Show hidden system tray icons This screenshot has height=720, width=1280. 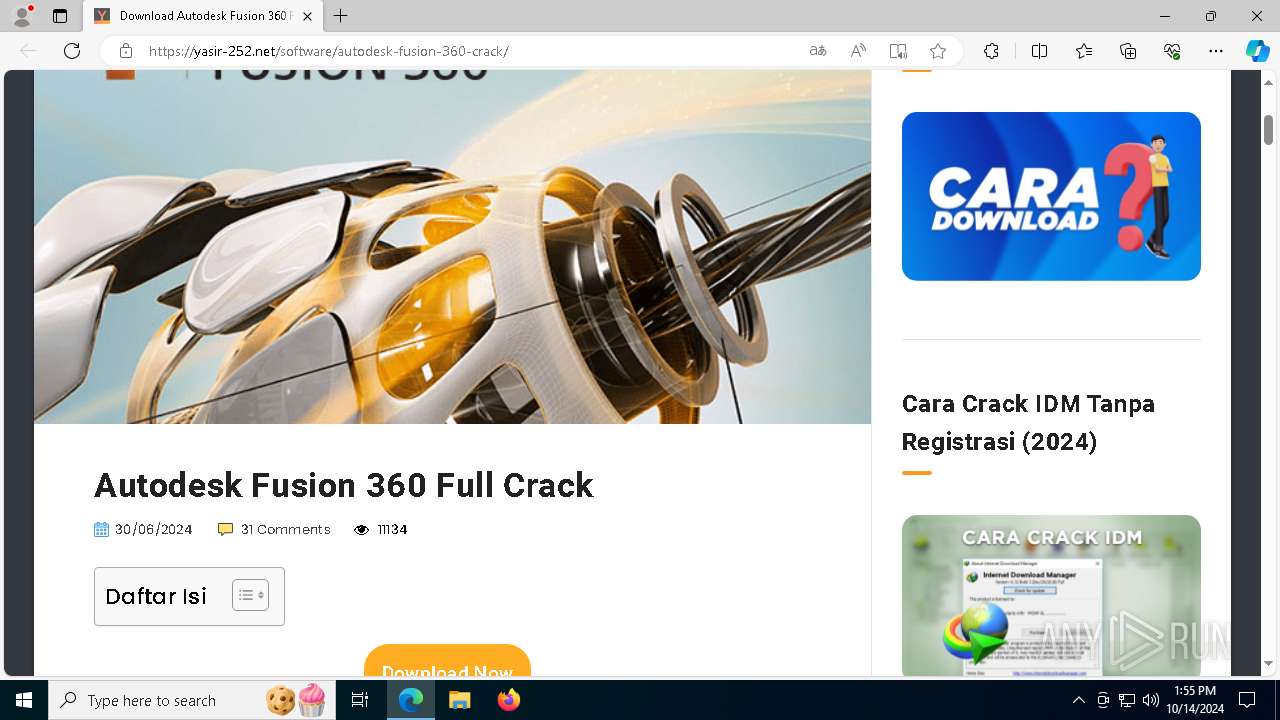coord(1078,700)
